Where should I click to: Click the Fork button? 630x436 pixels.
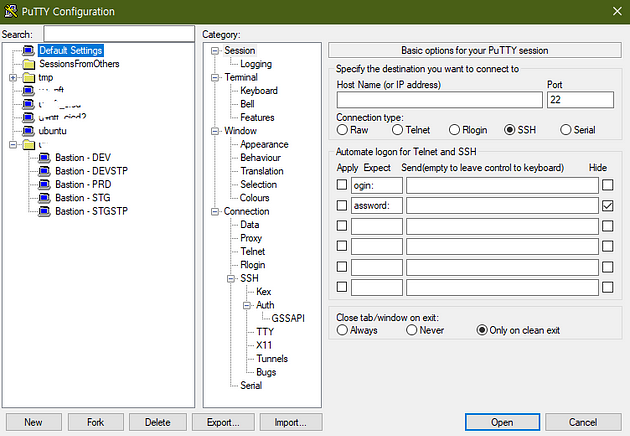[96, 422]
